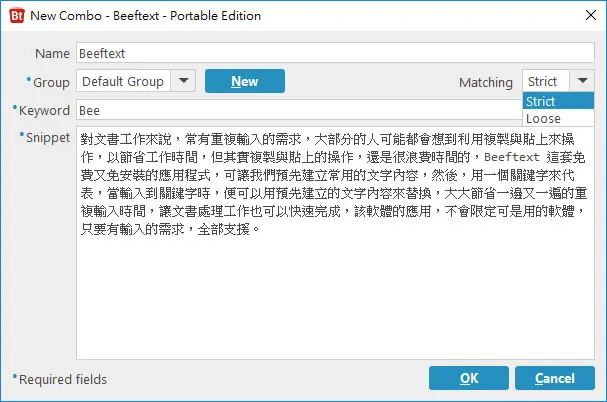Close the New Combo dialog window

[591, 15]
